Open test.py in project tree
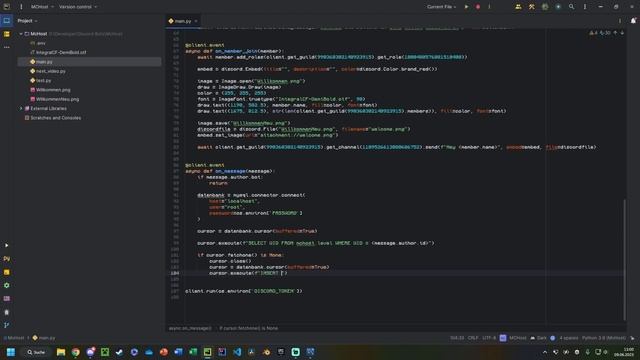This screenshot has width=640, height=360. (41, 80)
